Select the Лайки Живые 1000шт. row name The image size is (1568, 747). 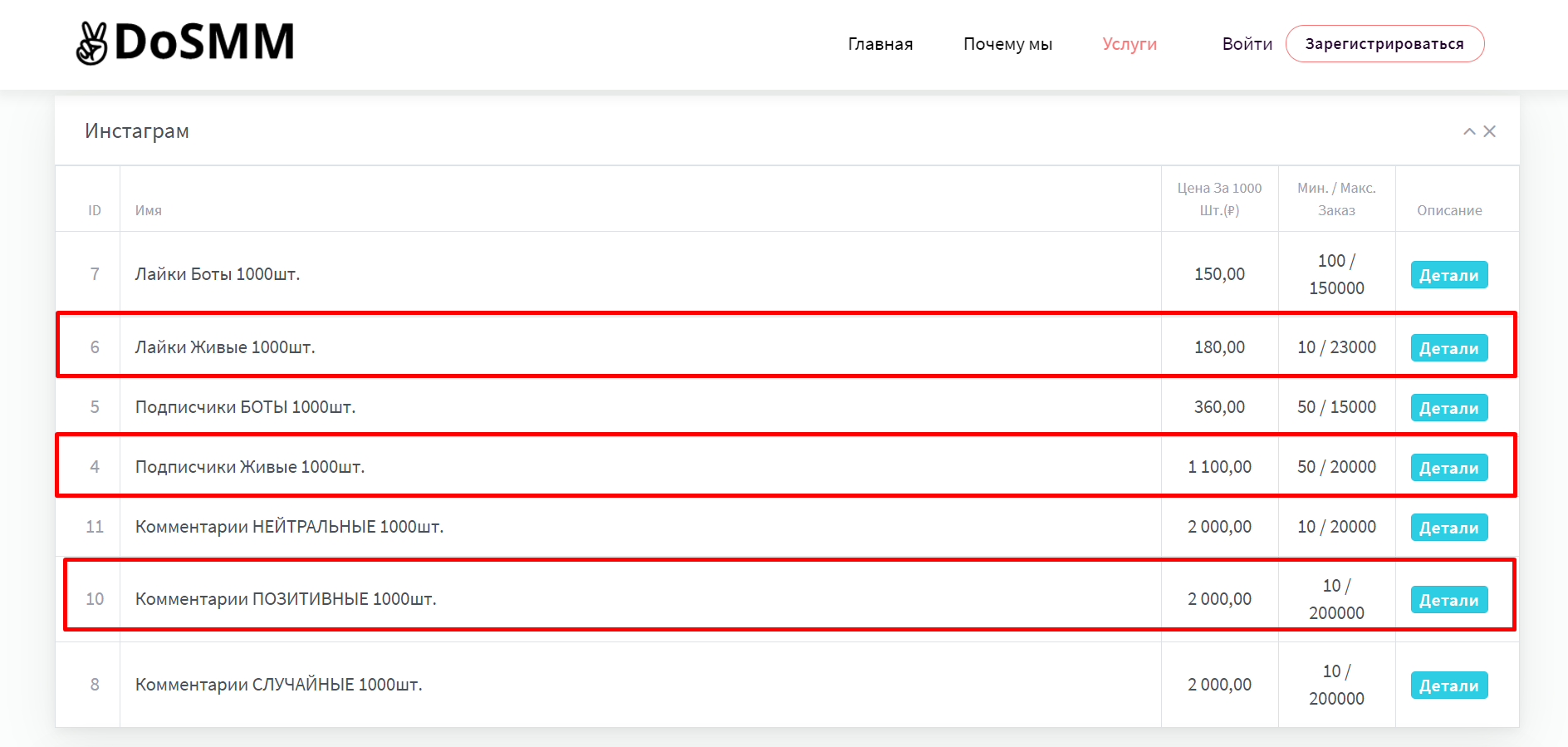[x=225, y=347]
